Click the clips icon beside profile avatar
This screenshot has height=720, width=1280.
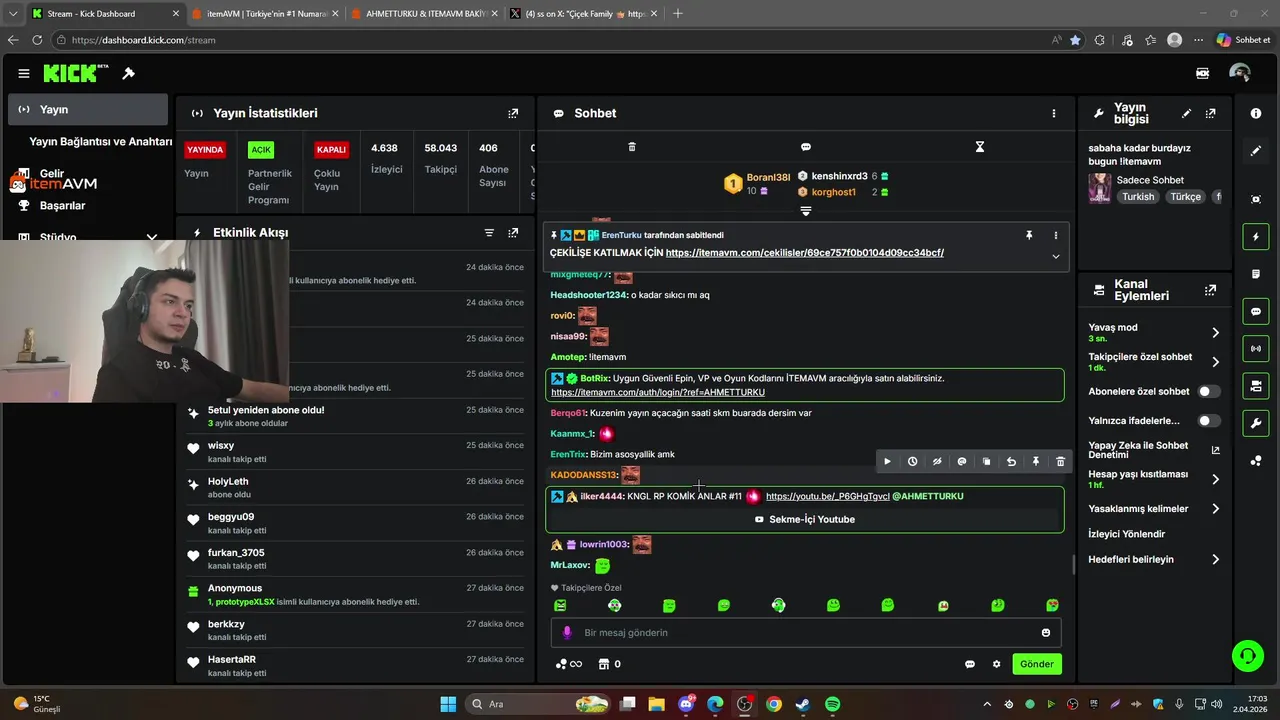click(x=1202, y=73)
